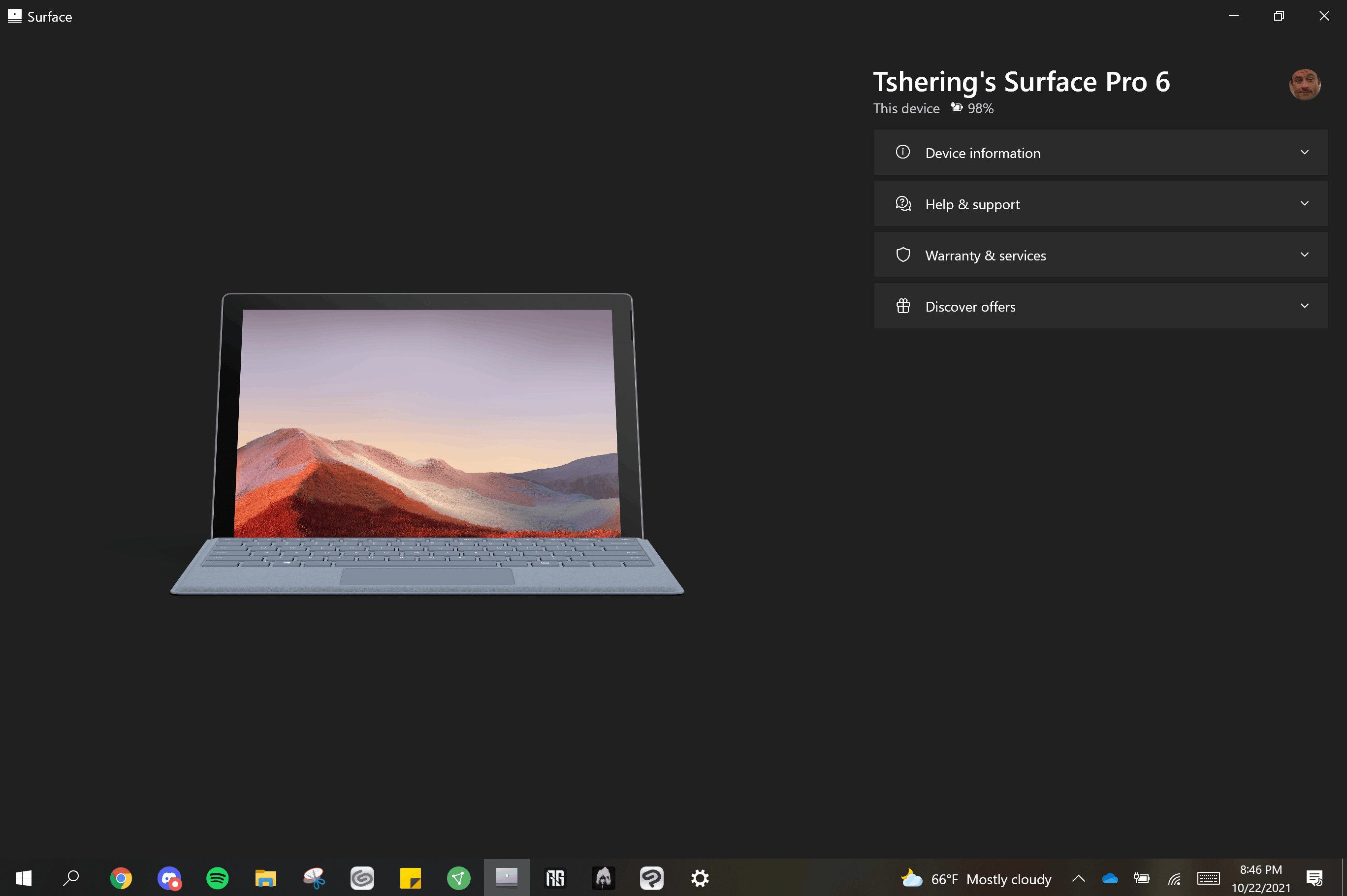
Task: Open the Action Center notifications icon
Action: click(1314, 878)
